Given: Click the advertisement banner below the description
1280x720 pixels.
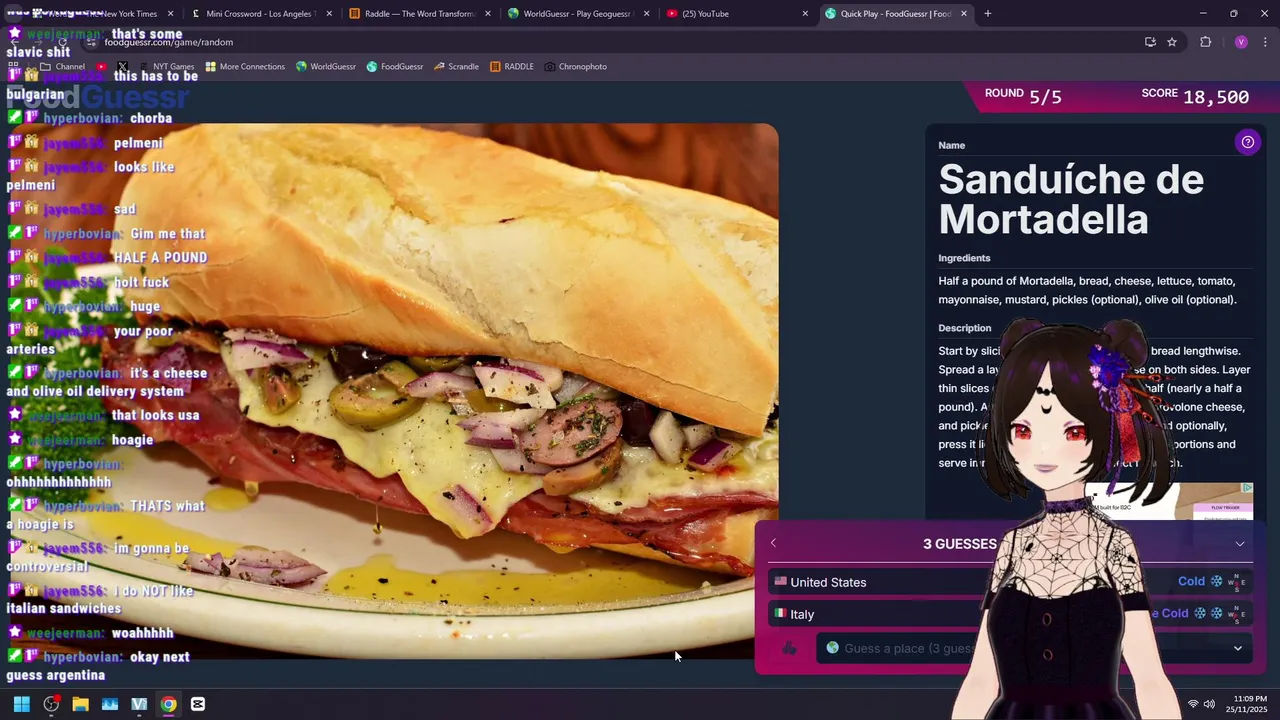Looking at the screenshot, I should (1168, 501).
